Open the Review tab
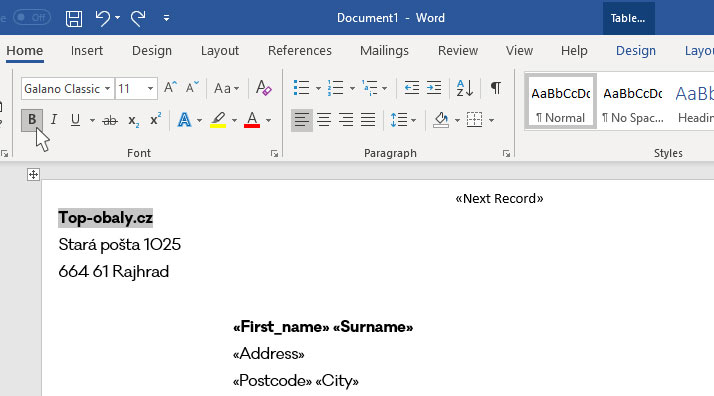The image size is (714, 396). 458,51
